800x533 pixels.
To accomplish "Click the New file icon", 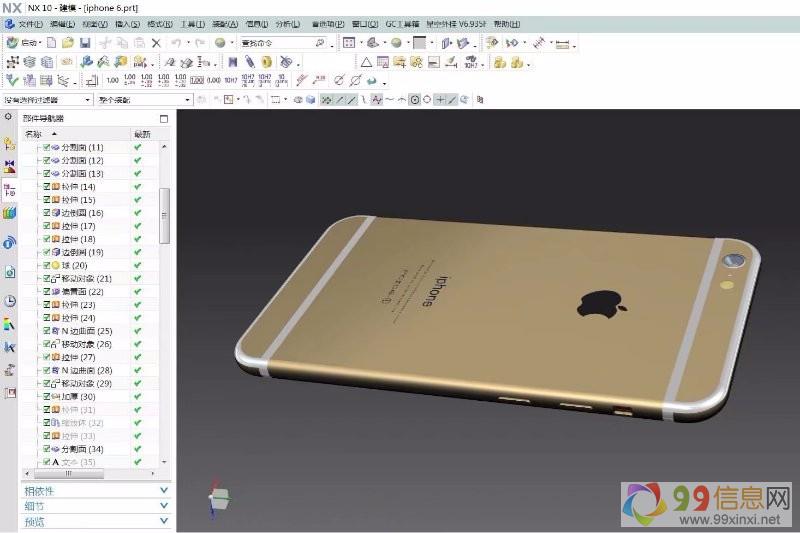I will (x=51, y=43).
